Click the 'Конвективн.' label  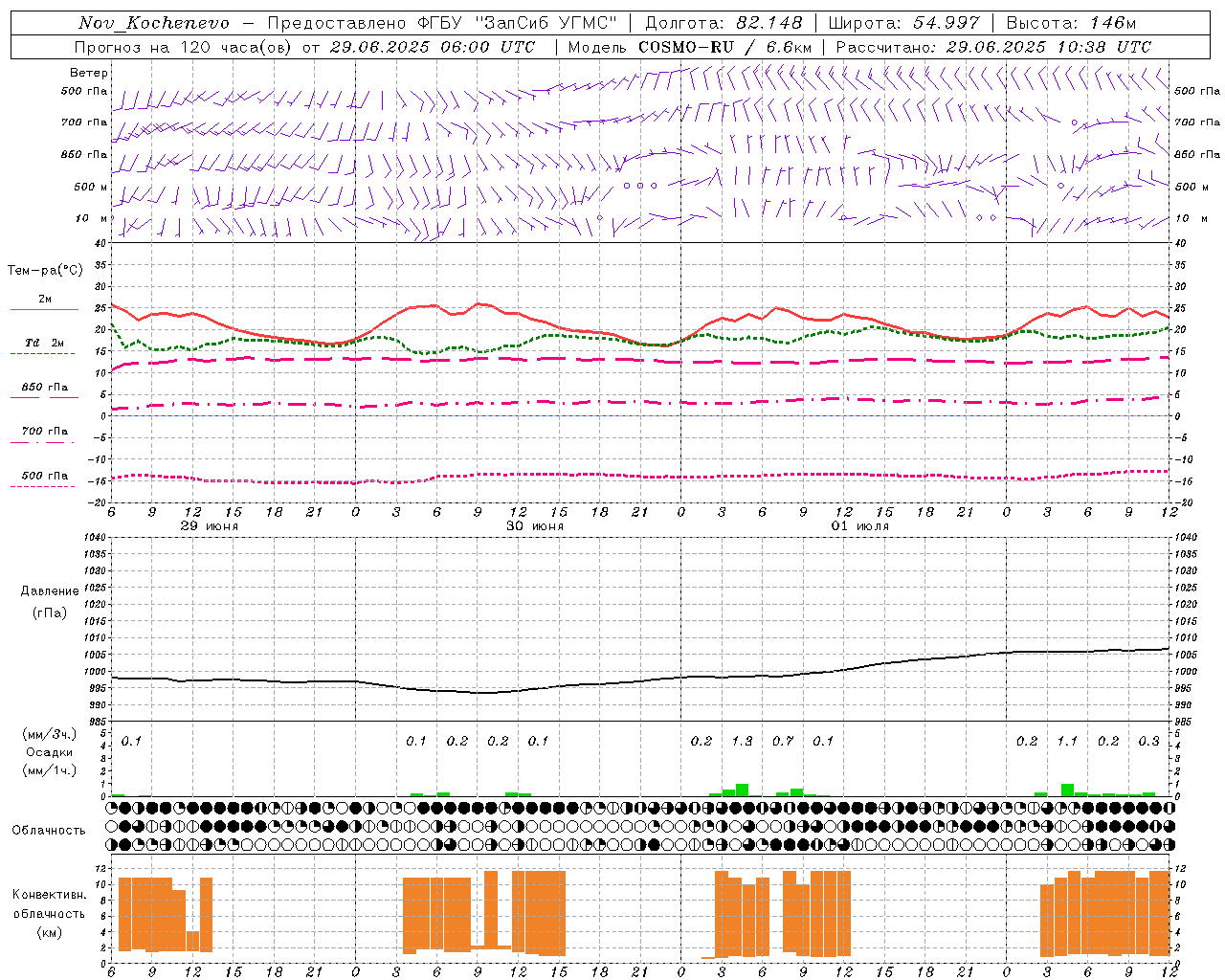pos(49,895)
